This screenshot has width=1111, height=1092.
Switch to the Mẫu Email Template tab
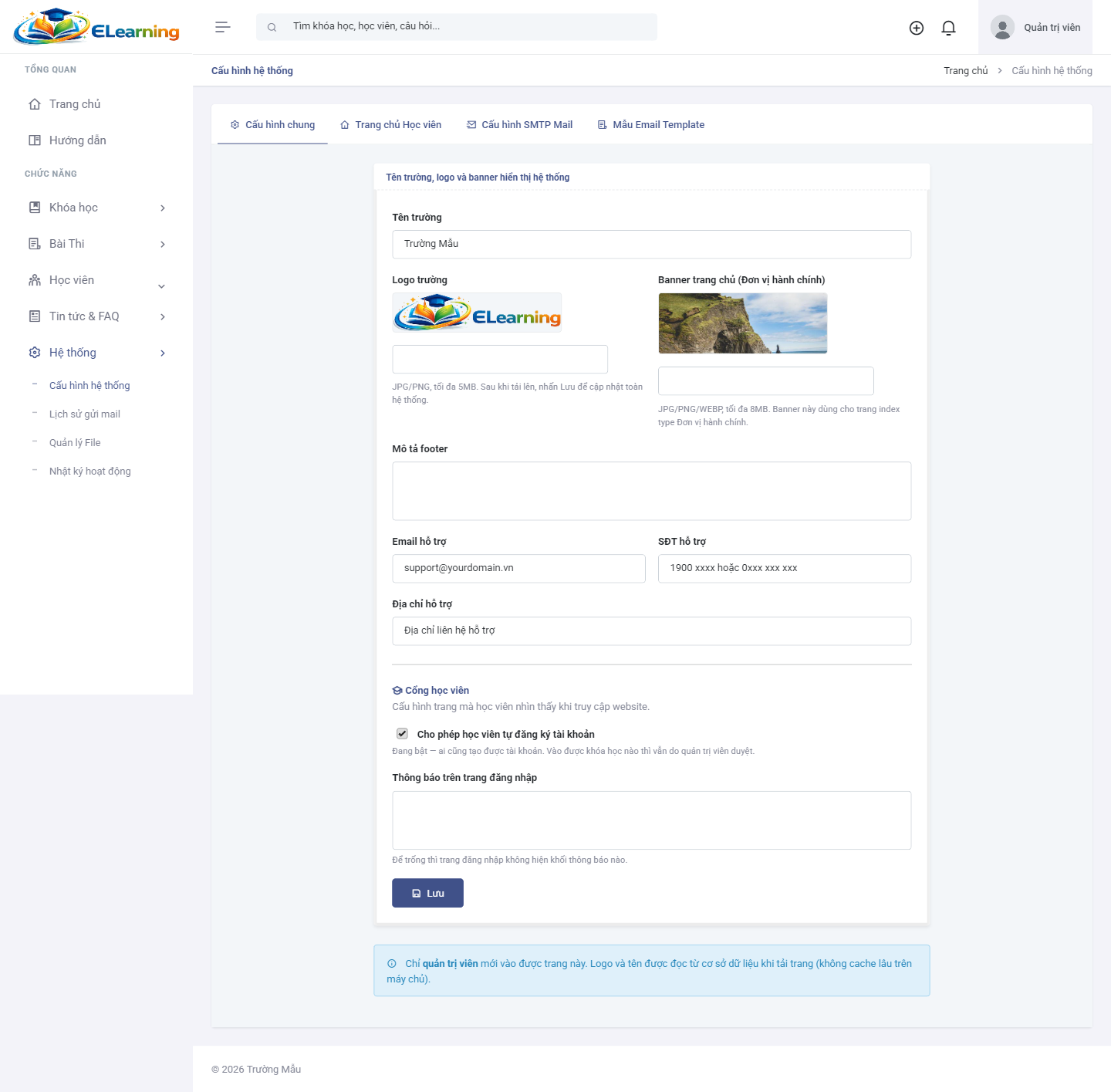(650, 125)
